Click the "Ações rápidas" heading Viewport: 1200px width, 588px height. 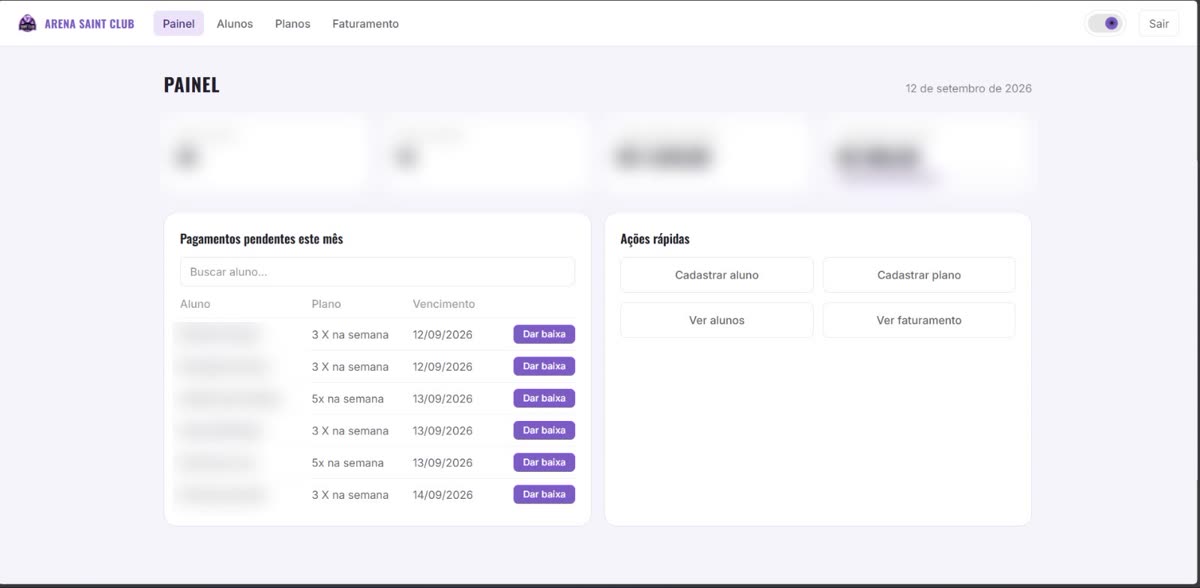tap(655, 239)
